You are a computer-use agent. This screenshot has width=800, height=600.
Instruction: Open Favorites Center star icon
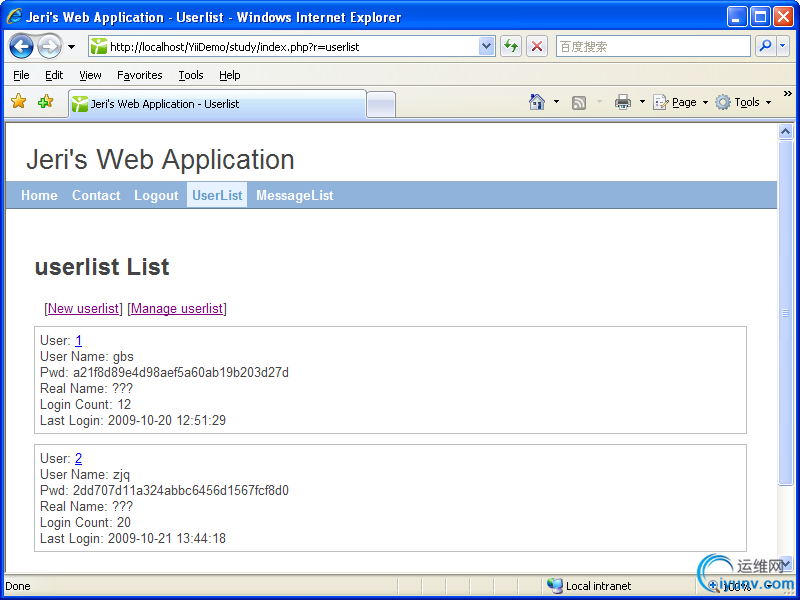pos(18,101)
